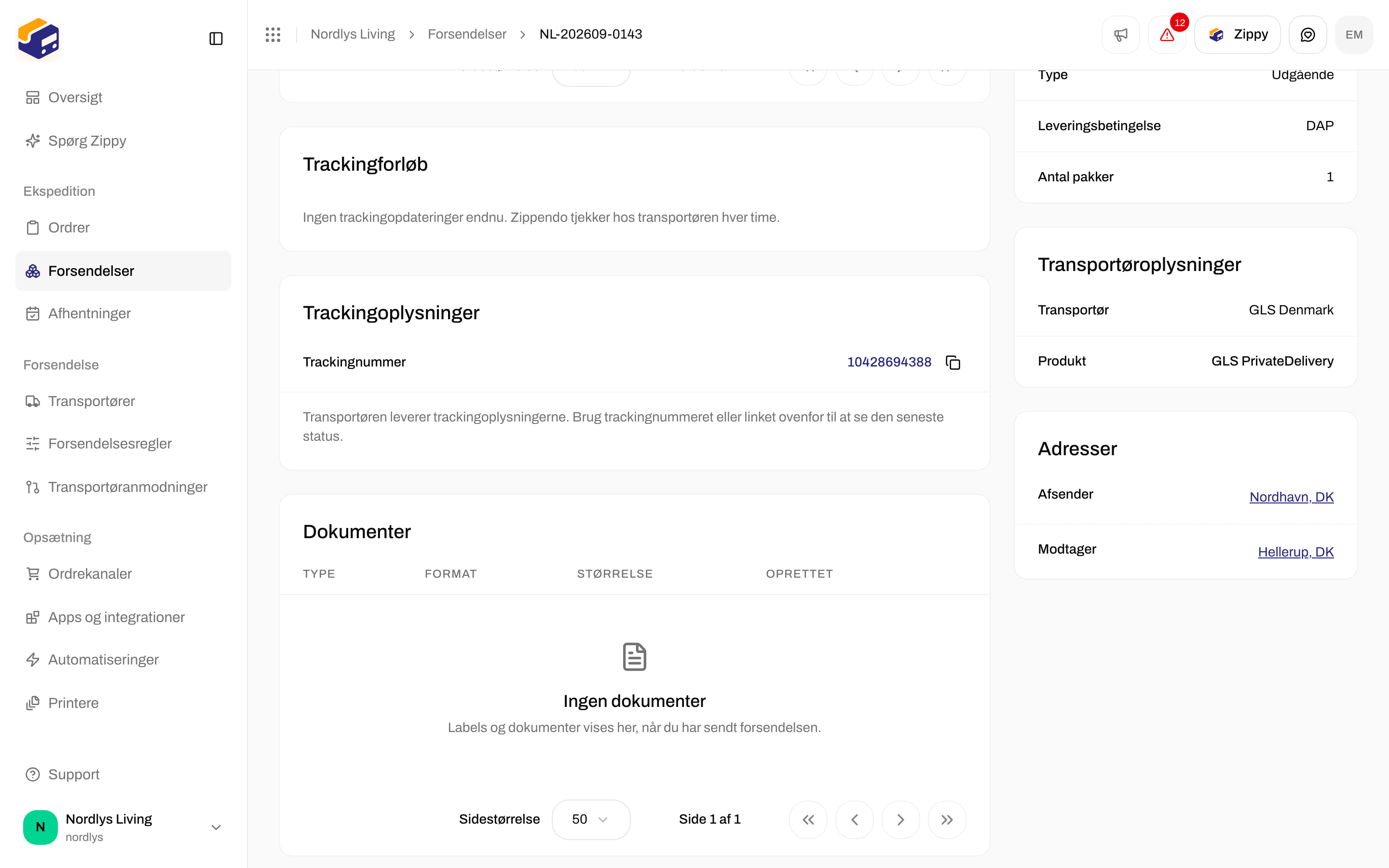The image size is (1389, 868).
Task: Expand the Nordlys Living account switcher
Action: click(x=123, y=827)
